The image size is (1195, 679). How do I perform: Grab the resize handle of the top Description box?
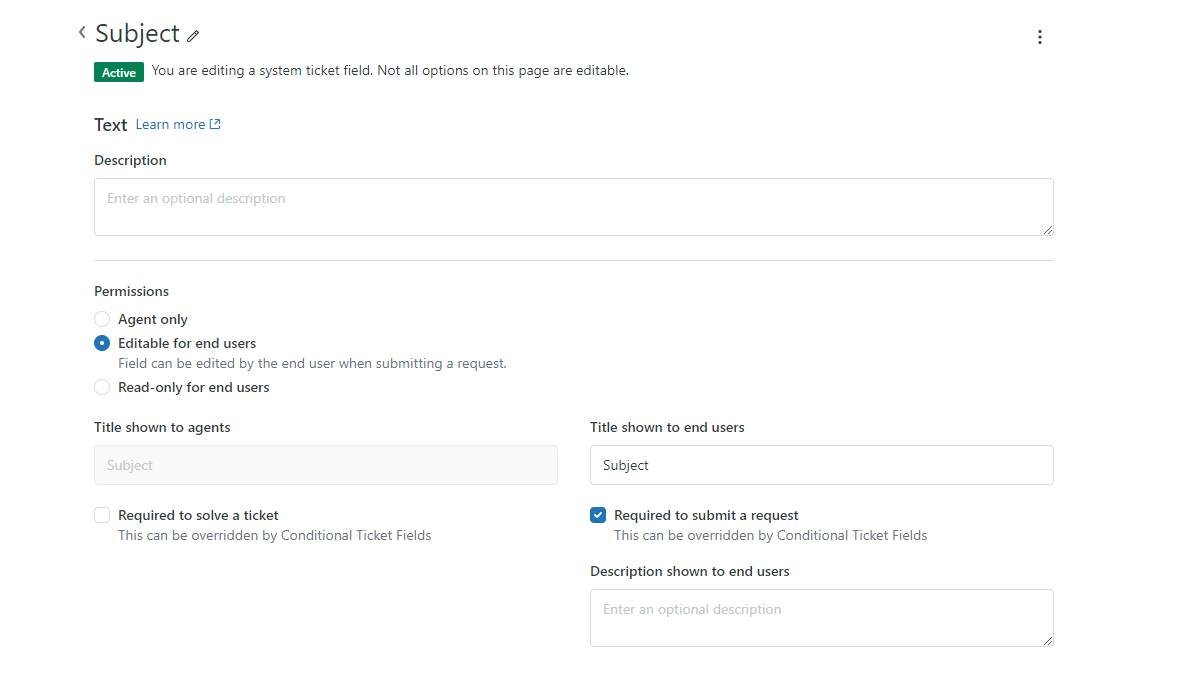point(1047,229)
